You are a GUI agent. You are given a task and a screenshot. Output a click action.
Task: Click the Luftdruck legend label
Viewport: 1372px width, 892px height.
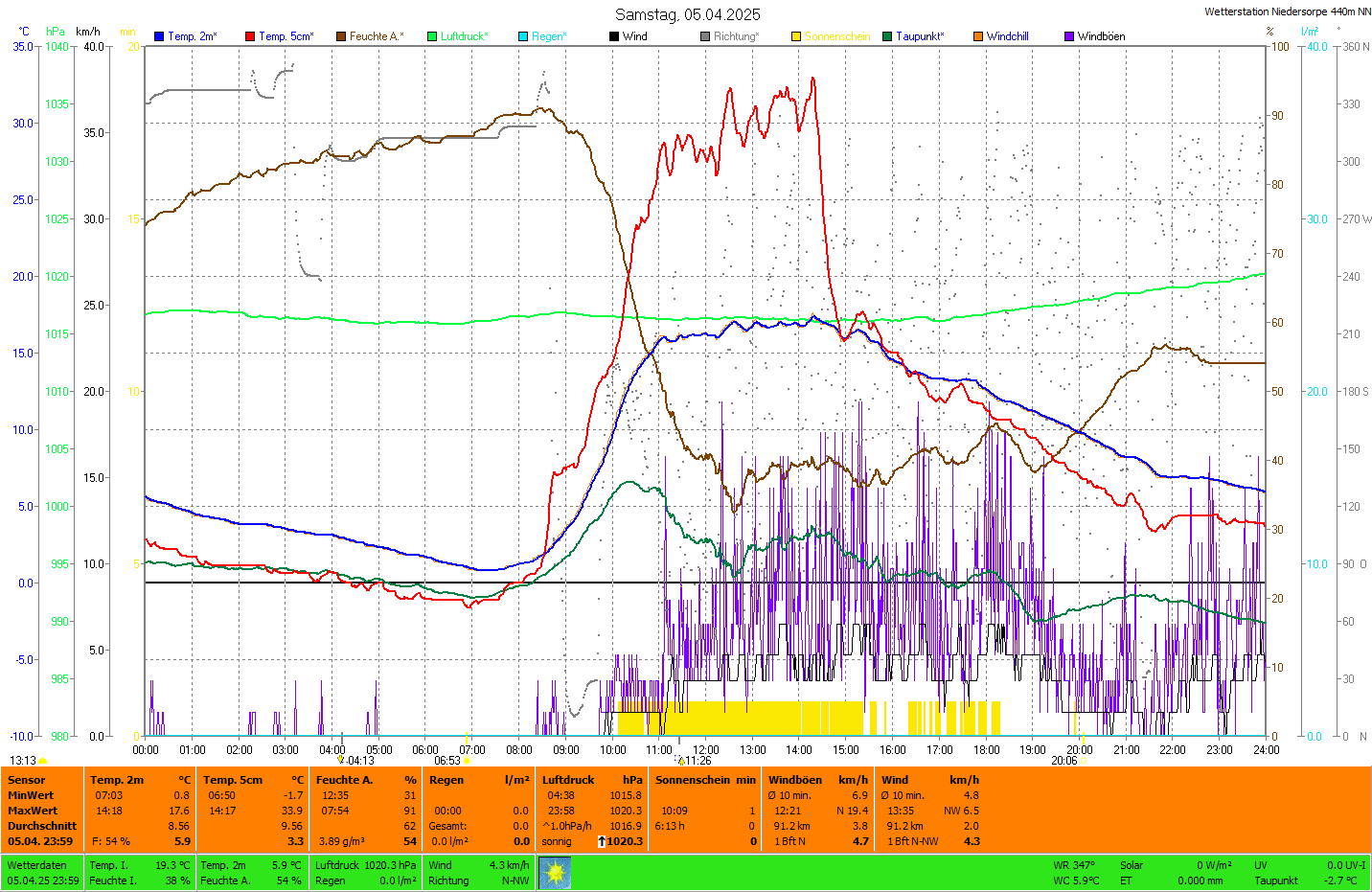[464, 36]
